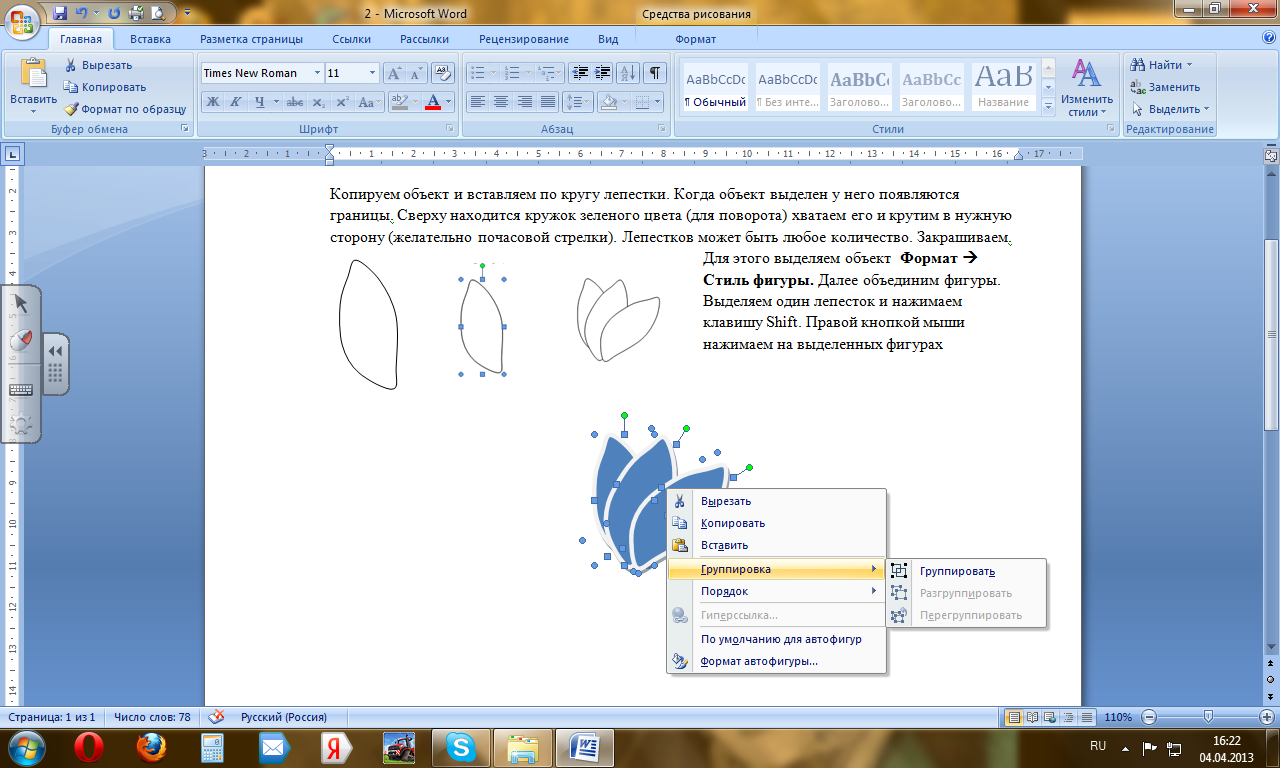Click Word help question mark icon
Image resolution: width=1280 pixels, height=768 pixels.
pos(1267,39)
